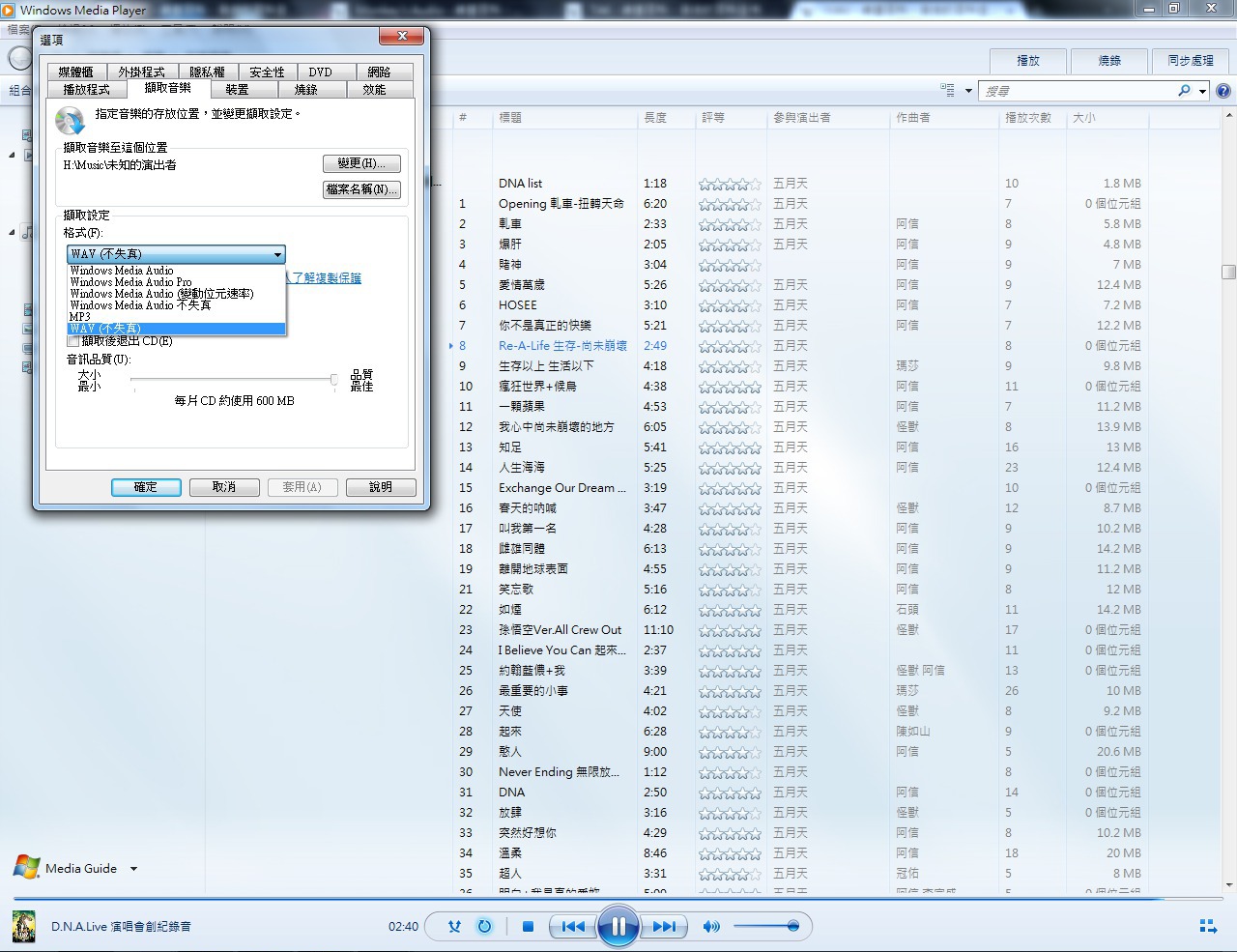Image resolution: width=1237 pixels, height=952 pixels.
Task: Click the view options icon
Action: pyautogui.click(x=948, y=91)
